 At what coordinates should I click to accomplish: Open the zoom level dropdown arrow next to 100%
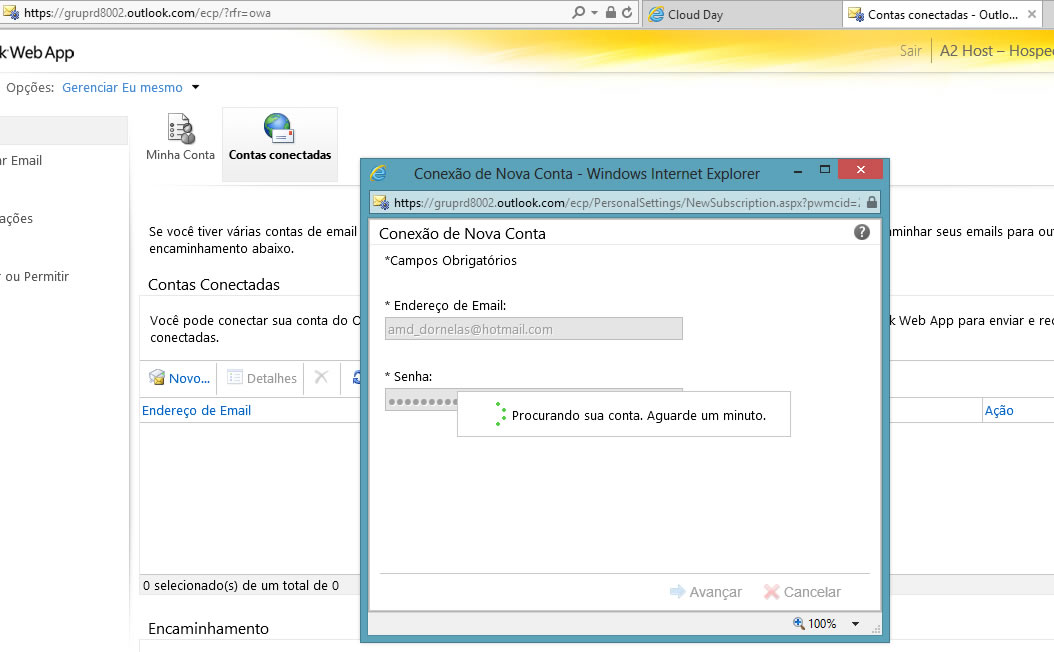[x=855, y=623]
